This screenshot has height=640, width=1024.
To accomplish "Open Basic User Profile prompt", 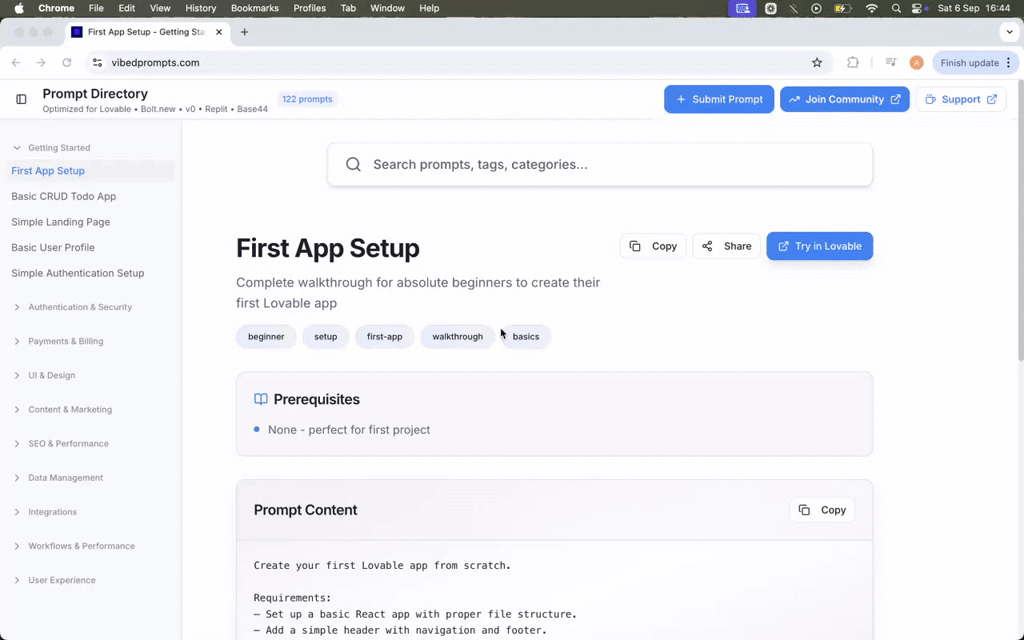I will (x=53, y=248).
